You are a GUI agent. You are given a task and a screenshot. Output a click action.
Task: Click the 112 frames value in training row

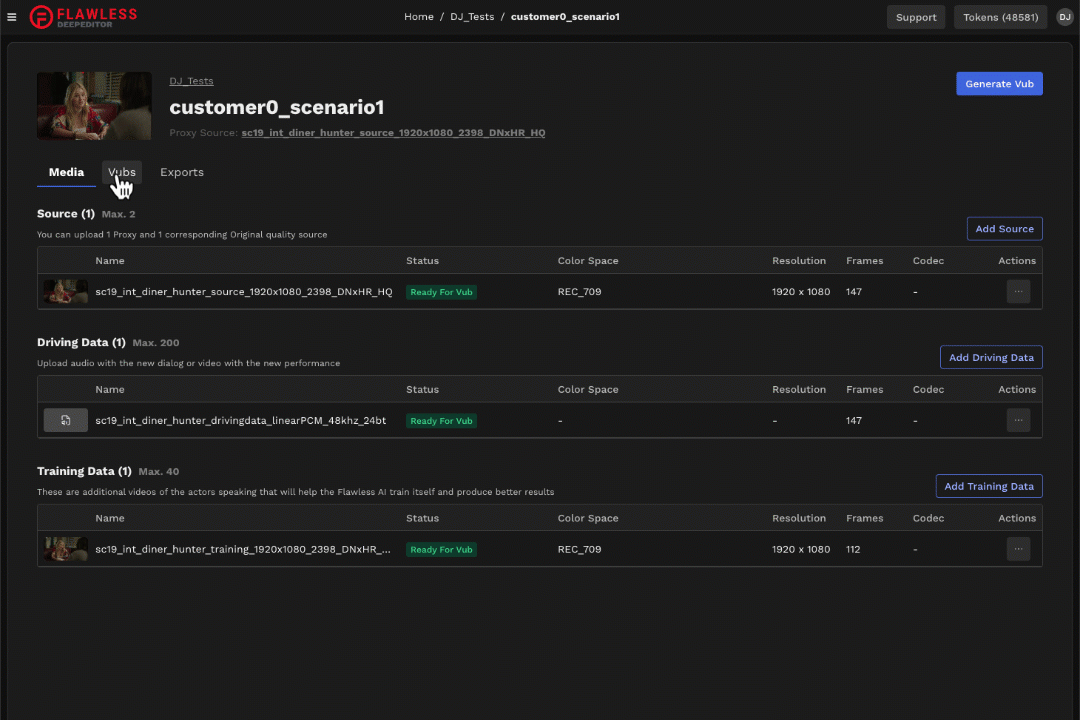click(x=853, y=549)
